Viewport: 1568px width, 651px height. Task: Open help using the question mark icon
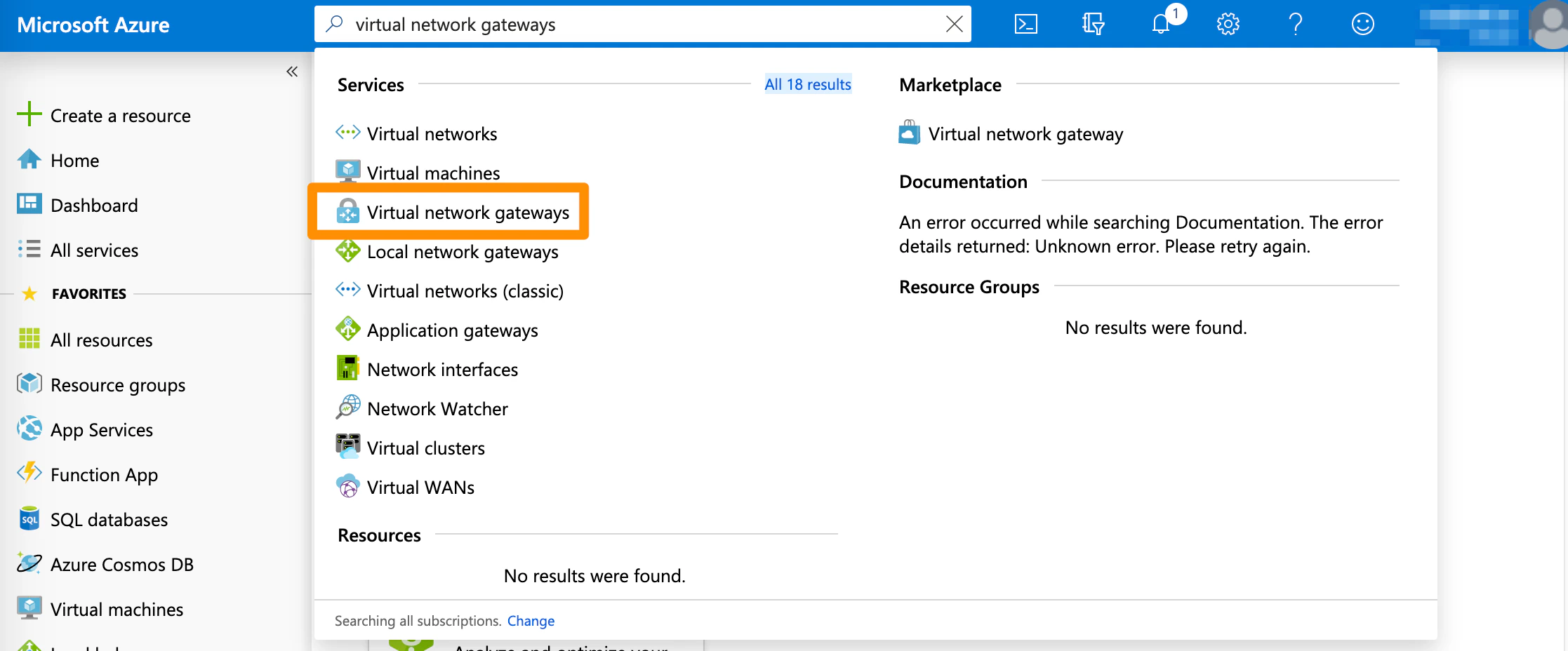pyautogui.click(x=1295, y=23)
